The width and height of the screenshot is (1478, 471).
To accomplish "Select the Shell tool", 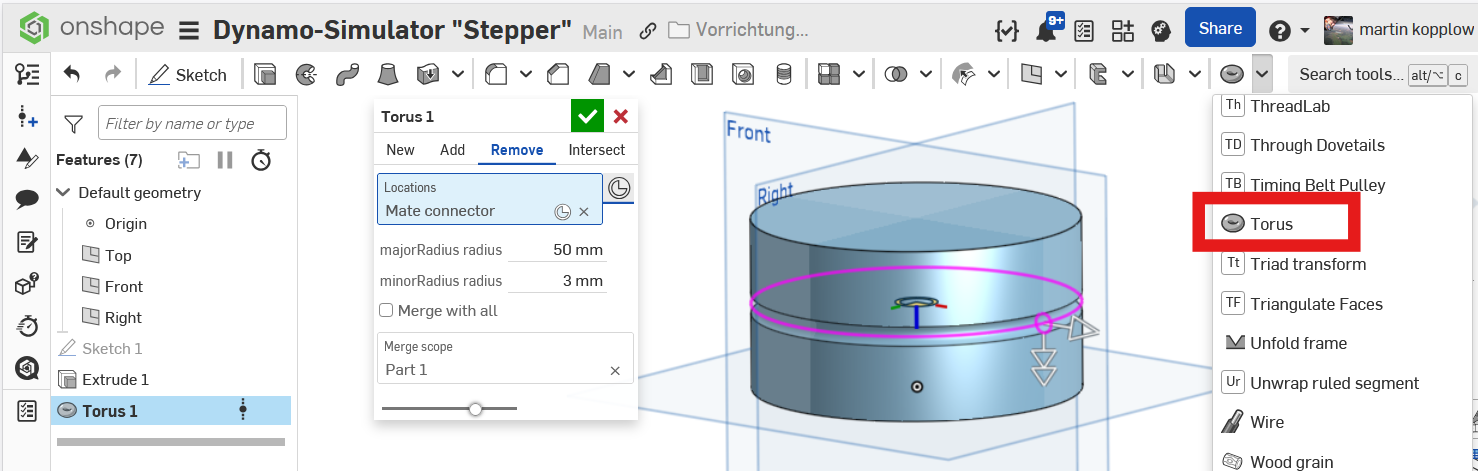I will (x=702, y=74).
